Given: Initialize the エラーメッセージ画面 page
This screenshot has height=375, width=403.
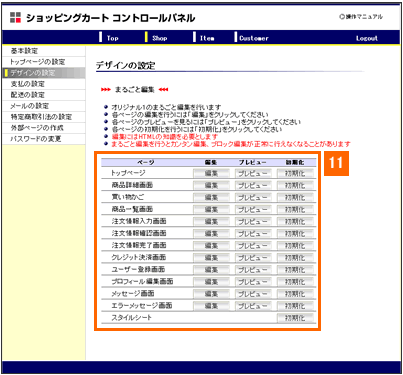Looking at the screenshot, I should (295, 306).
